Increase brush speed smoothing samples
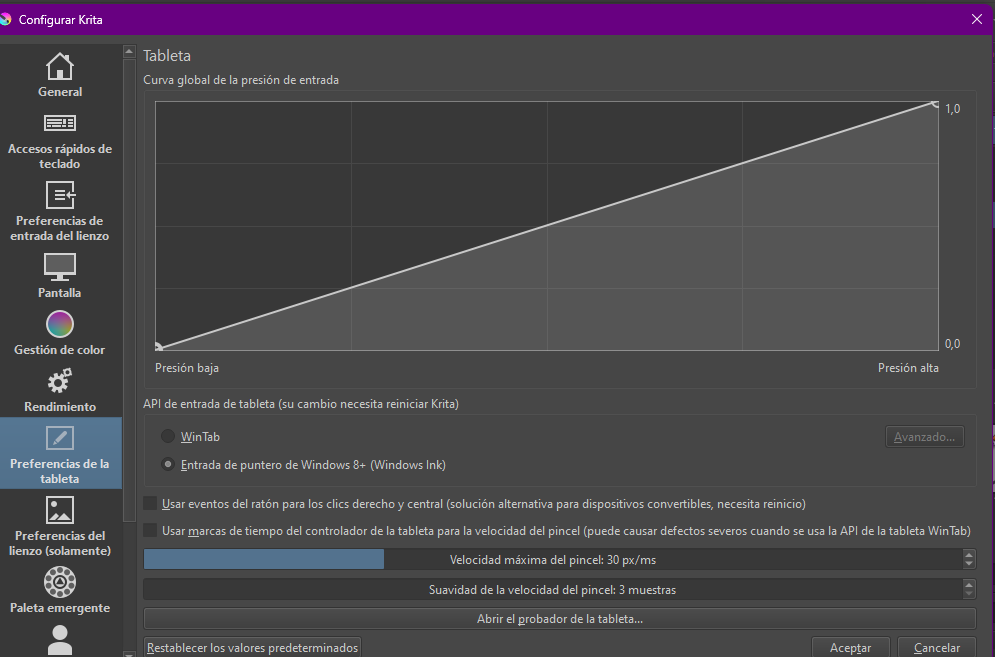995x657 pixels. tap(968, 585)
